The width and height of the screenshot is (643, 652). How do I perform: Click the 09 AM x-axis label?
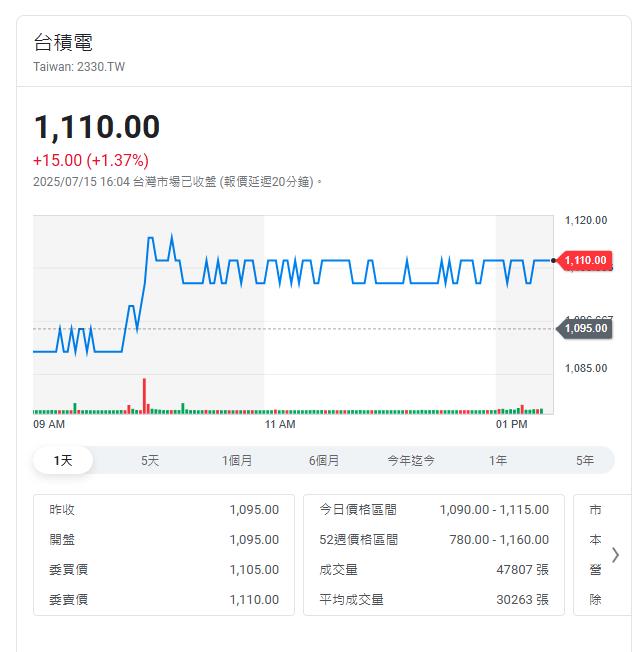pos(49,424)
